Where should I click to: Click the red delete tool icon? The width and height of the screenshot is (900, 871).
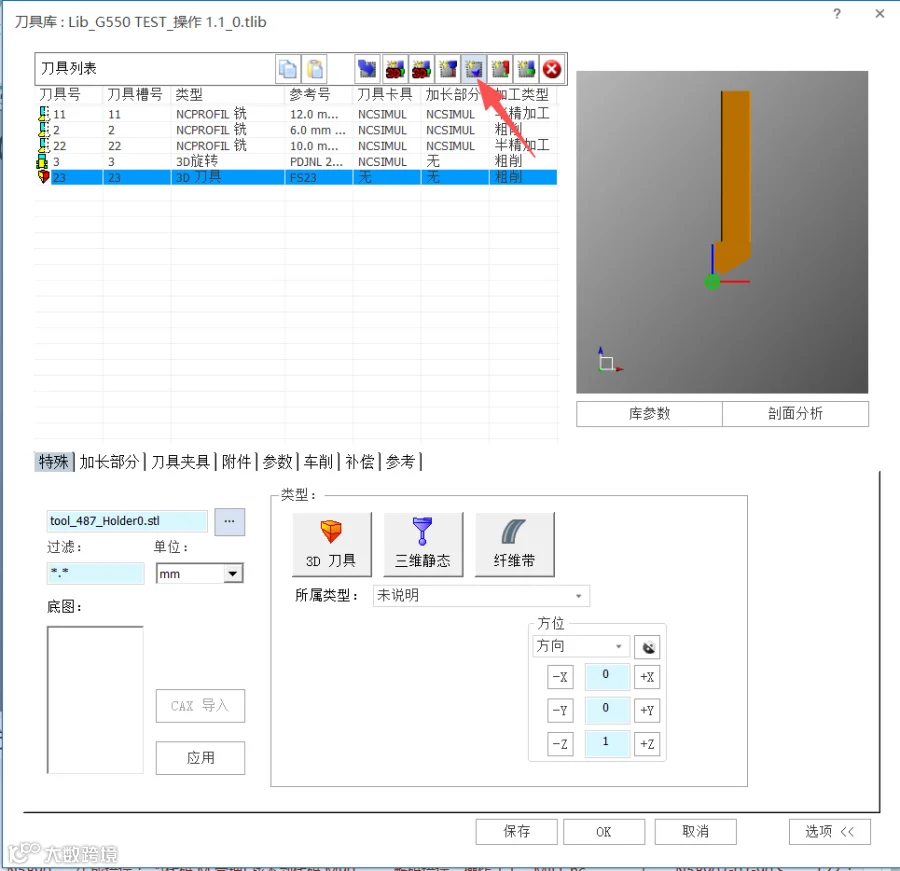pyautogui.click(x=552, y=69)
